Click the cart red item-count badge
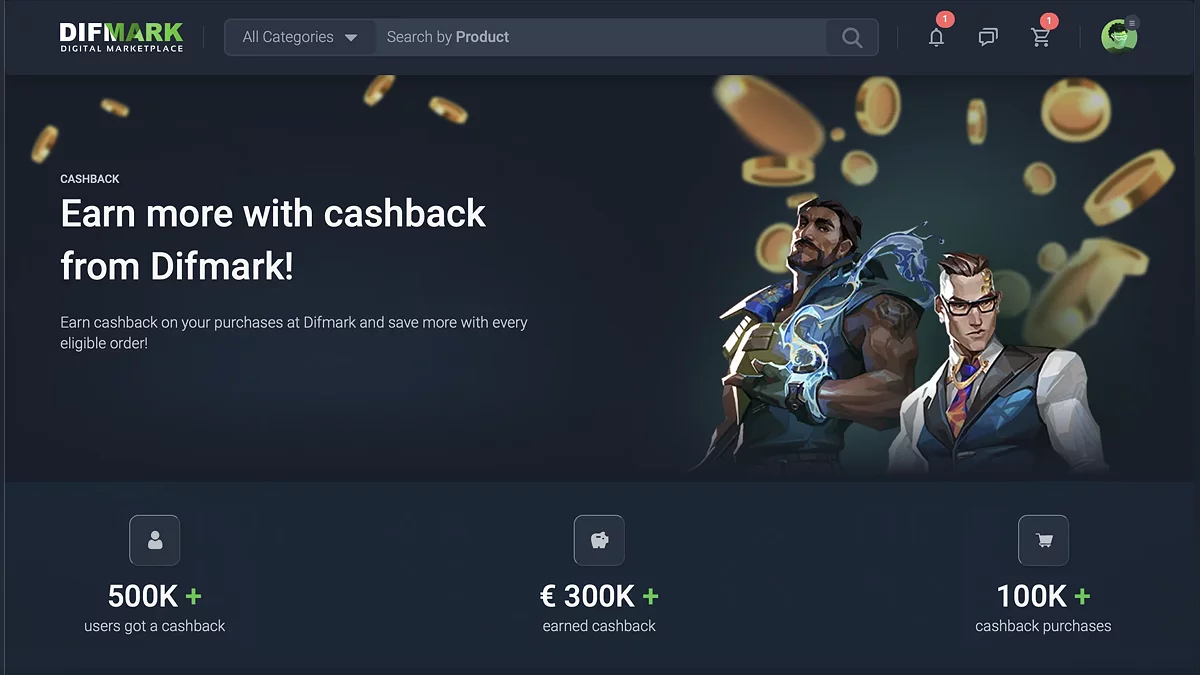1200x675 pixels. (1049, 20)
